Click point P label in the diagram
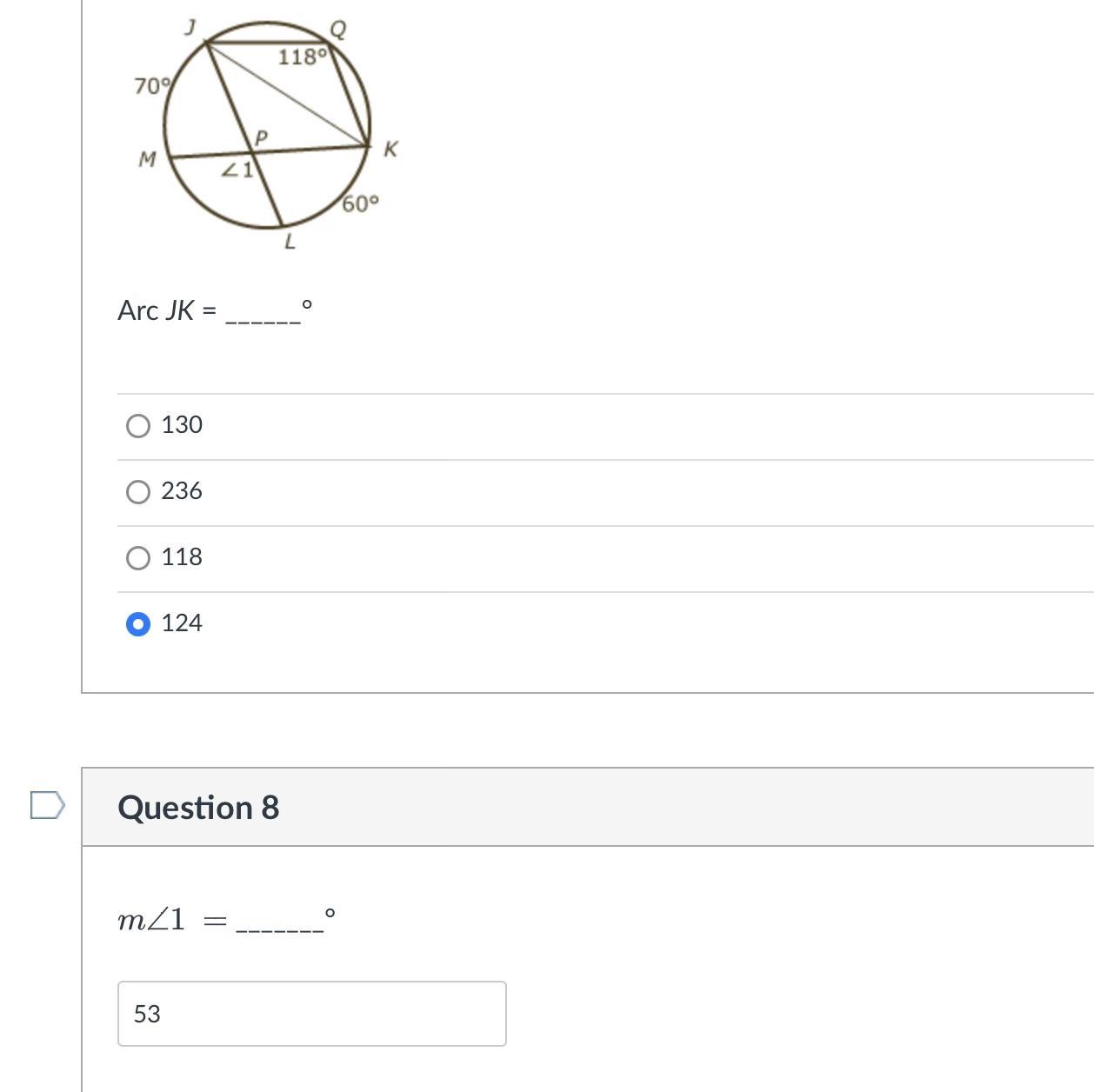 tap(261, 137)
